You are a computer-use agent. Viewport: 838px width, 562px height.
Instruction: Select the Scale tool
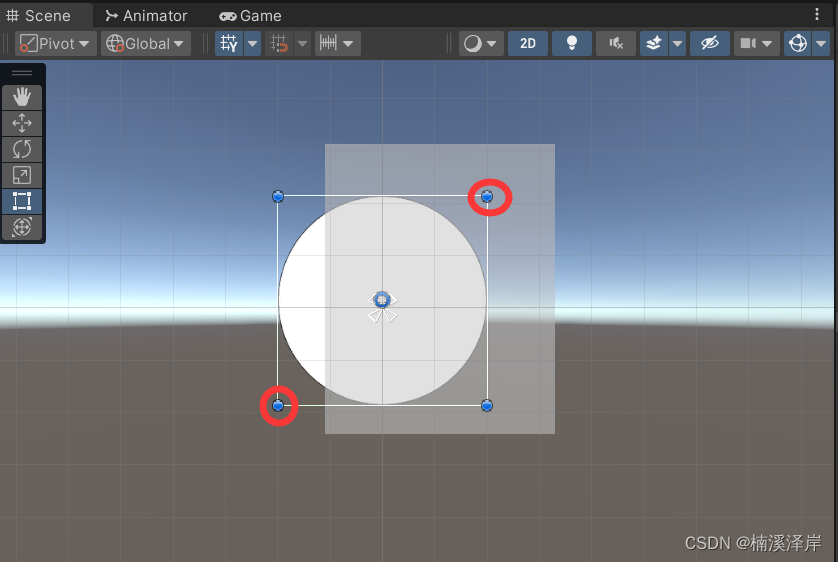pos(22,175)
